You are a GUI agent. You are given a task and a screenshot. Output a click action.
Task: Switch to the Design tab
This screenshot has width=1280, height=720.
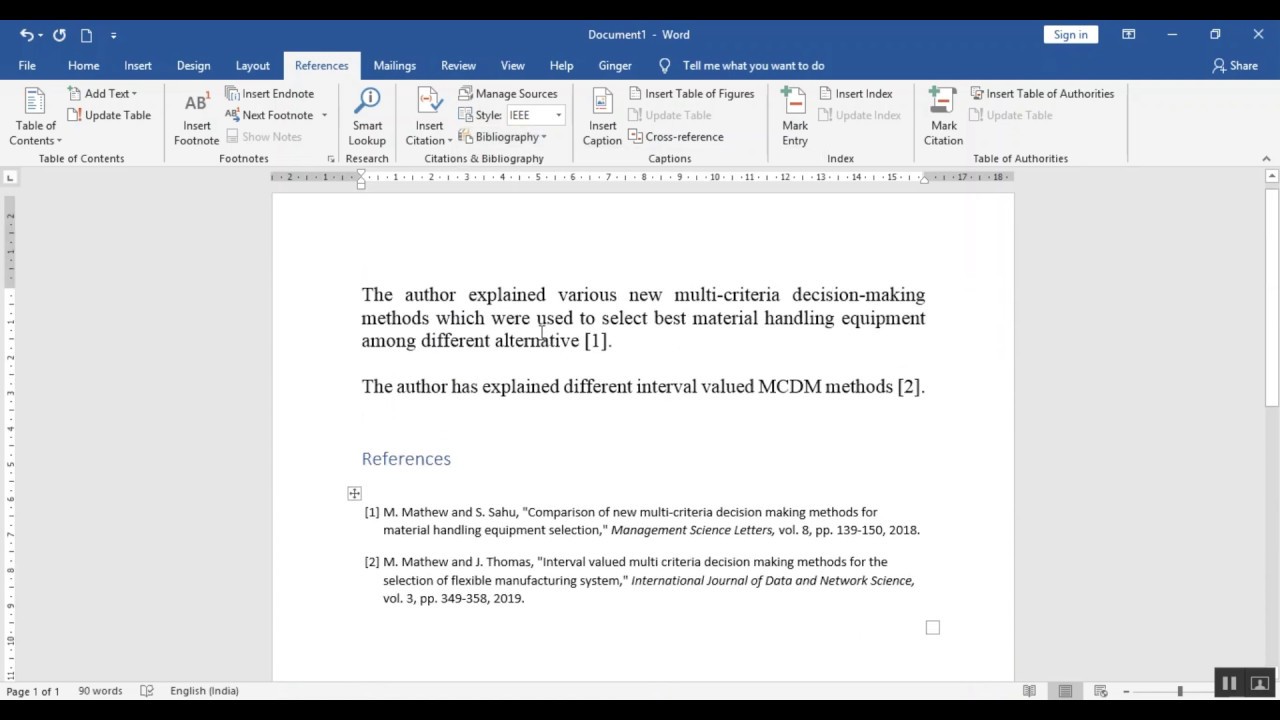(x=193, y=65)
